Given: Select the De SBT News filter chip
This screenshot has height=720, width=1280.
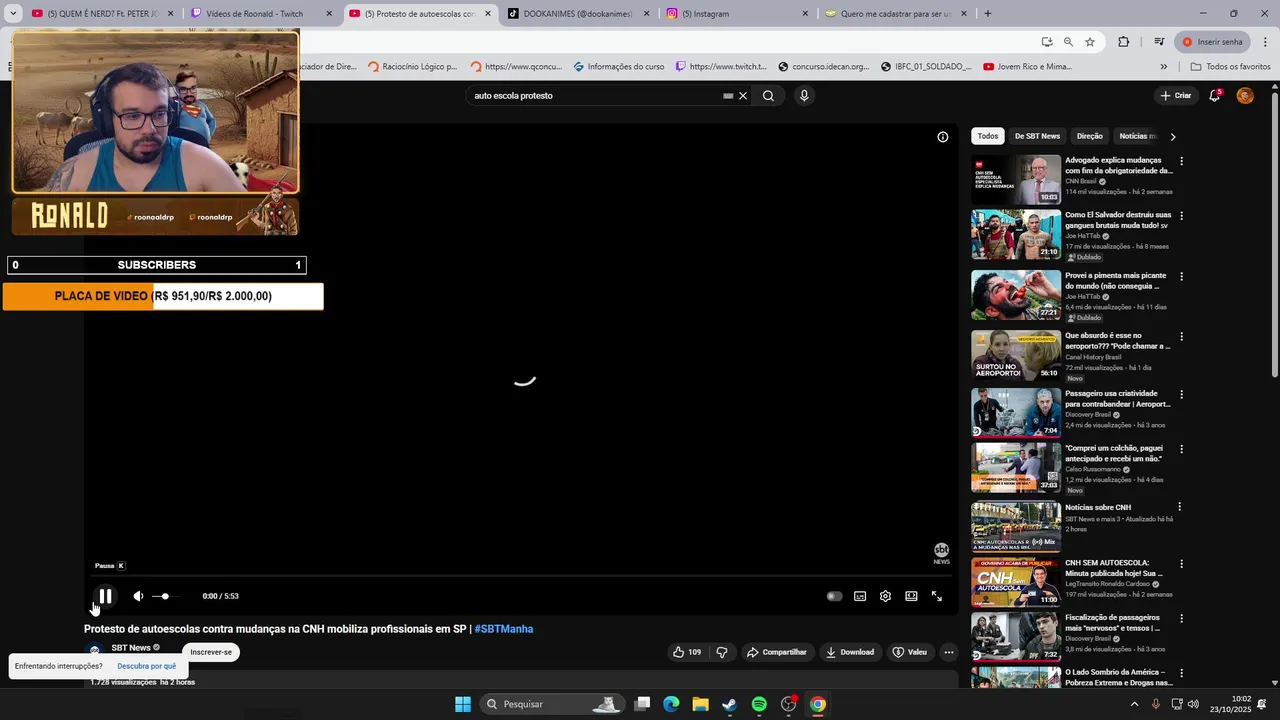Looking at the screenshot, I should [1037, 136].
